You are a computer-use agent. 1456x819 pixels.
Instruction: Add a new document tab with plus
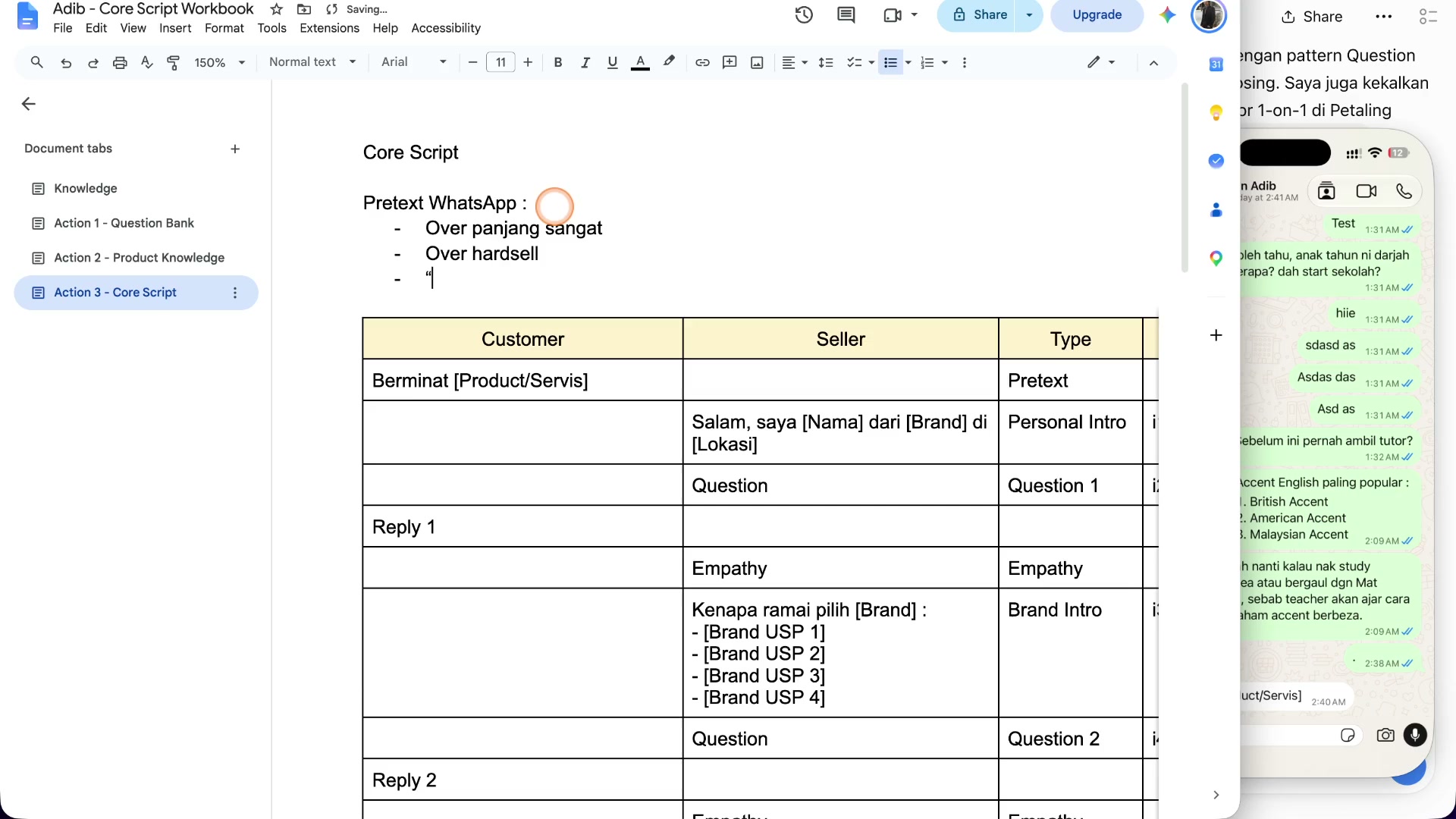235,149
